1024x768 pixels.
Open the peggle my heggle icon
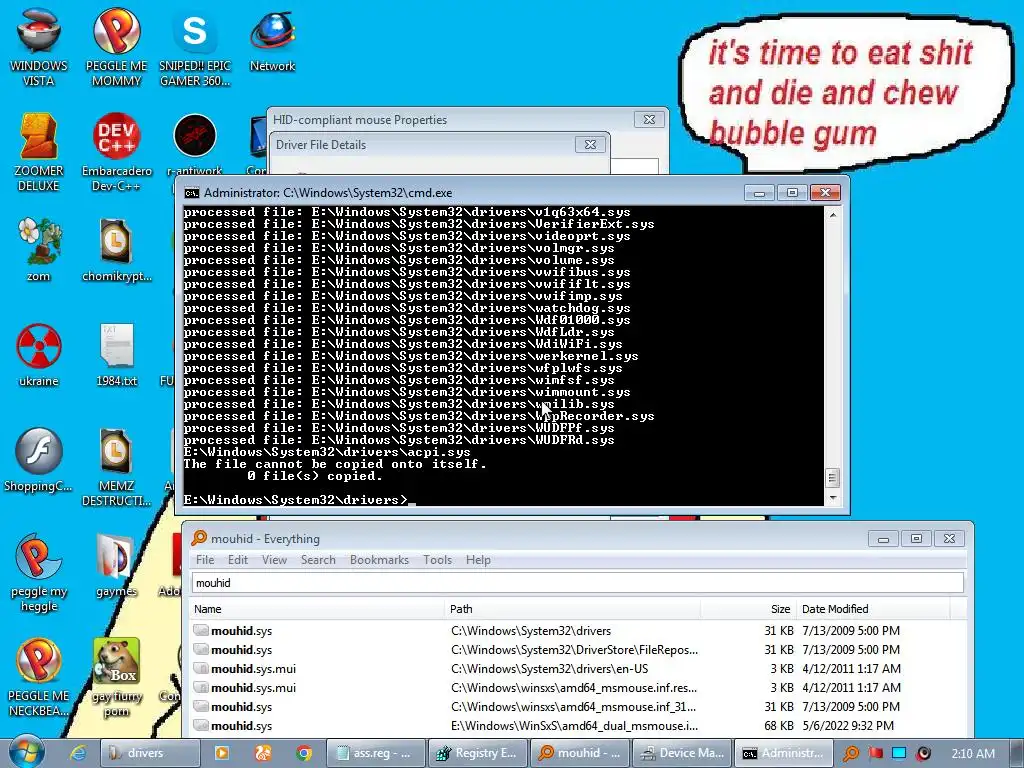[39, 572]
